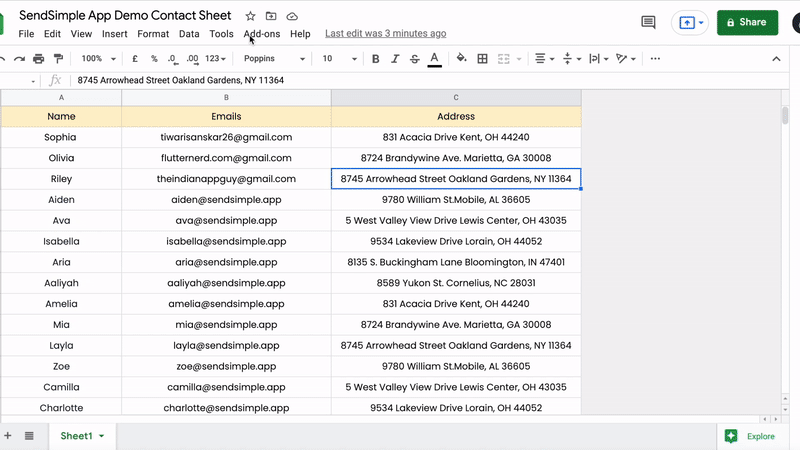Open the zoom 100% dropdown
This screenshot has width=800, height=450.
point(98,59)
